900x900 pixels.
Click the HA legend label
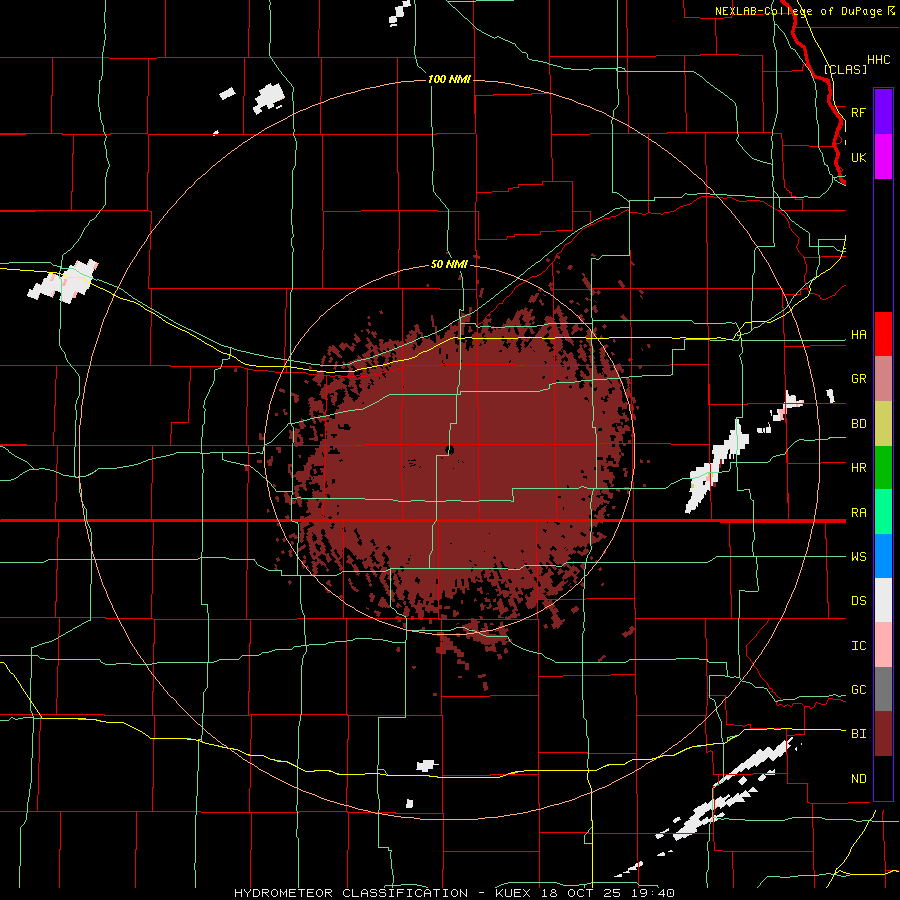pos(858,334)
